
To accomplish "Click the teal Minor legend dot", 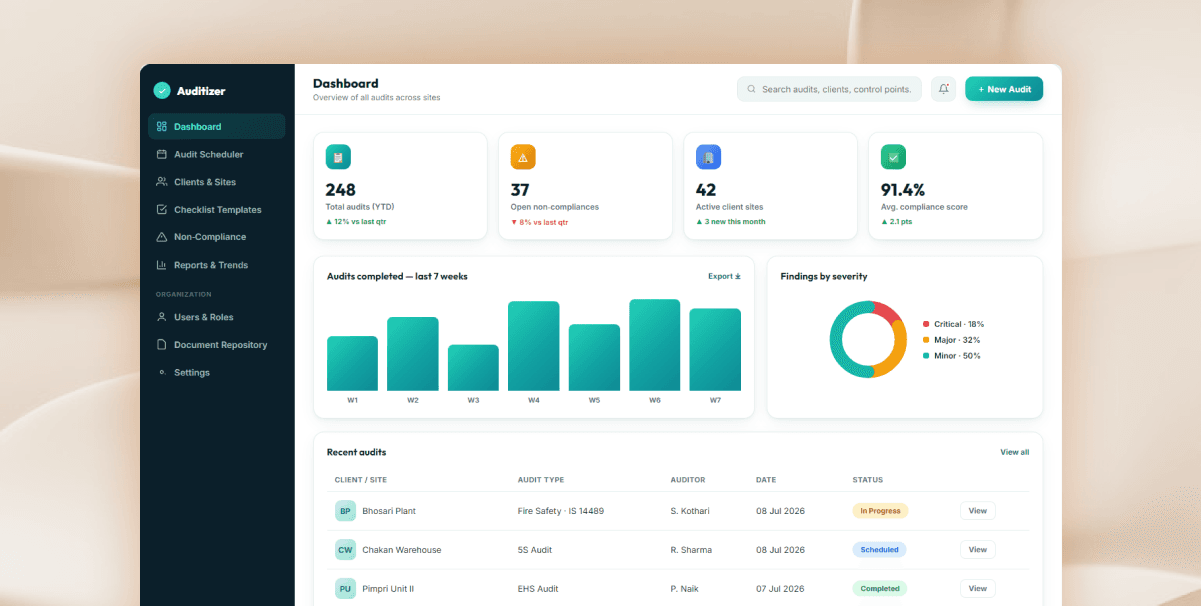I will (926, 356).
